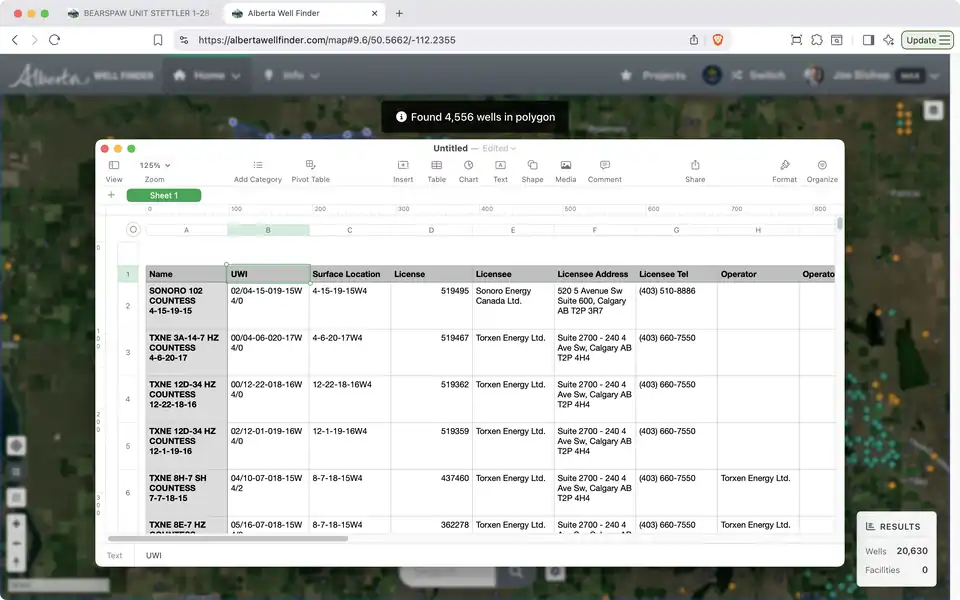
Task: Toggle the browser sidebar panel icon
Action: click(x=868, y=40)
